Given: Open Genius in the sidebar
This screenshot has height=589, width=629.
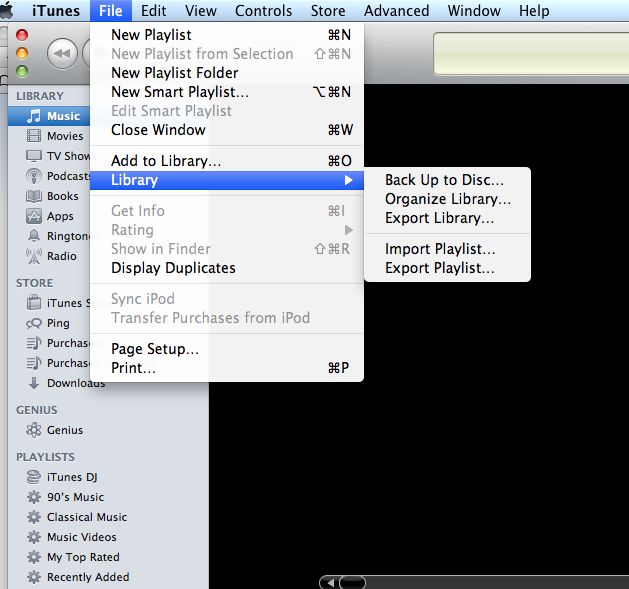Looking at the screenshot, I should pyautogui.click(x=65, y=430).
